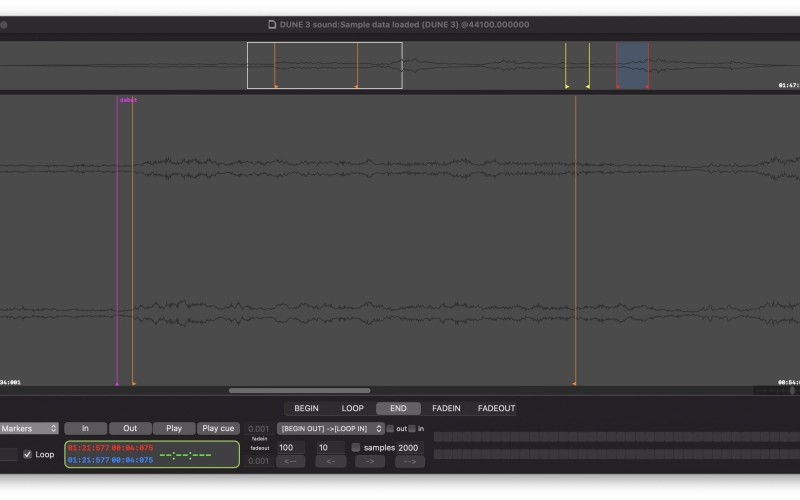800x500 pixels.
Task: Click the Play button
Action: pyautogui.click(x=173, y=429)
